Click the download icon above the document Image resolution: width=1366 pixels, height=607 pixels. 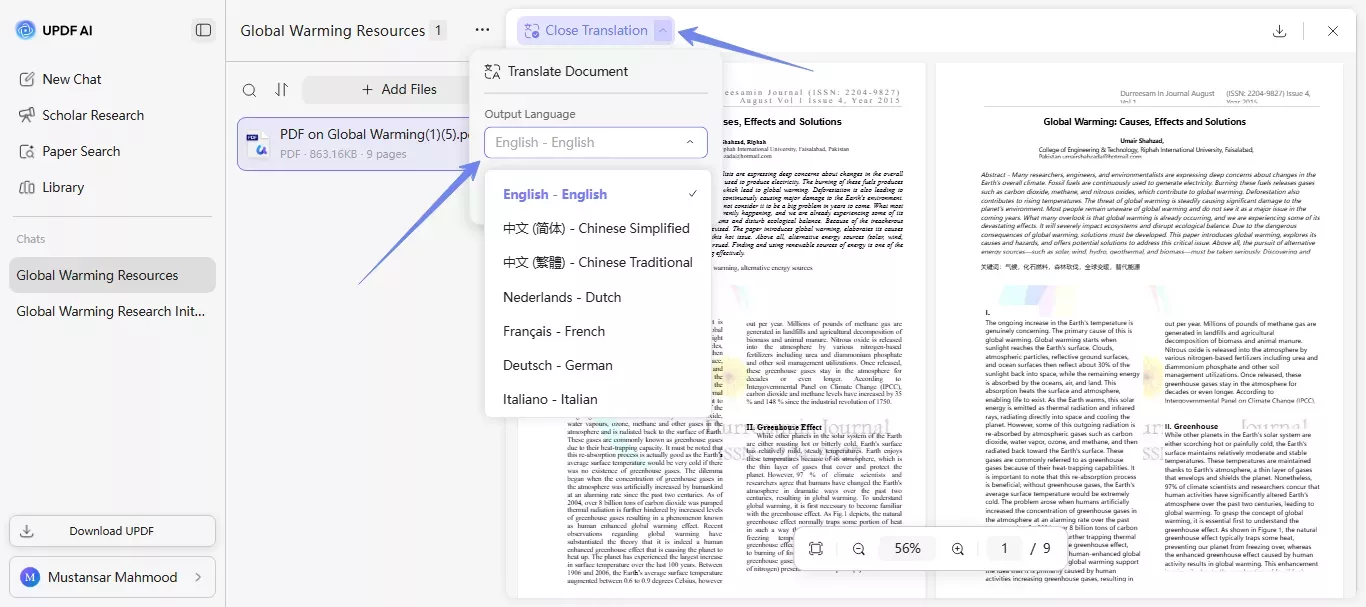pyautogui.click(x=1280, y=30)
